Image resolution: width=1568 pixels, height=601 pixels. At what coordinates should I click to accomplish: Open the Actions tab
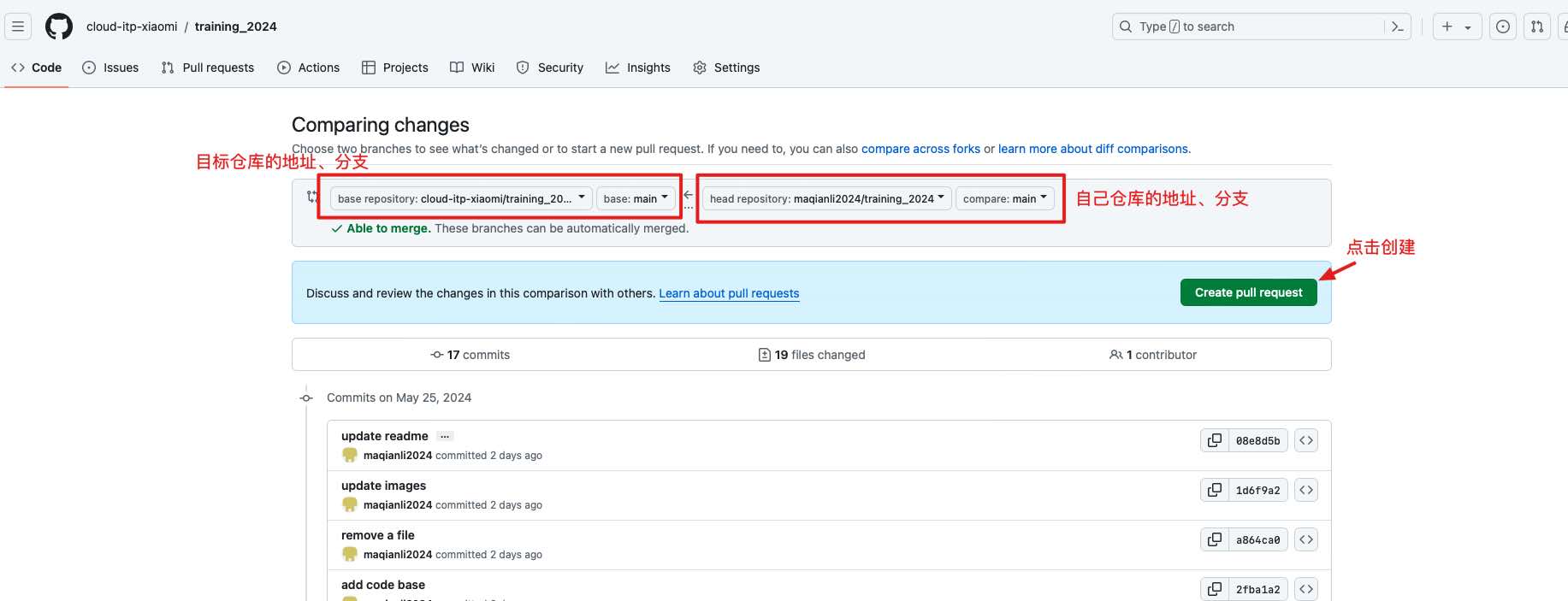[x=309, y=68]
